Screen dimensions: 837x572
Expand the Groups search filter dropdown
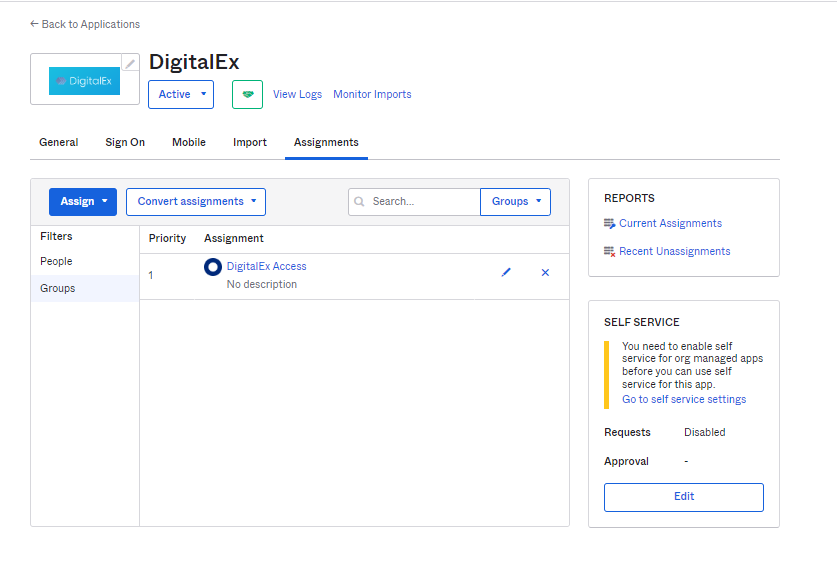point(515,202)
